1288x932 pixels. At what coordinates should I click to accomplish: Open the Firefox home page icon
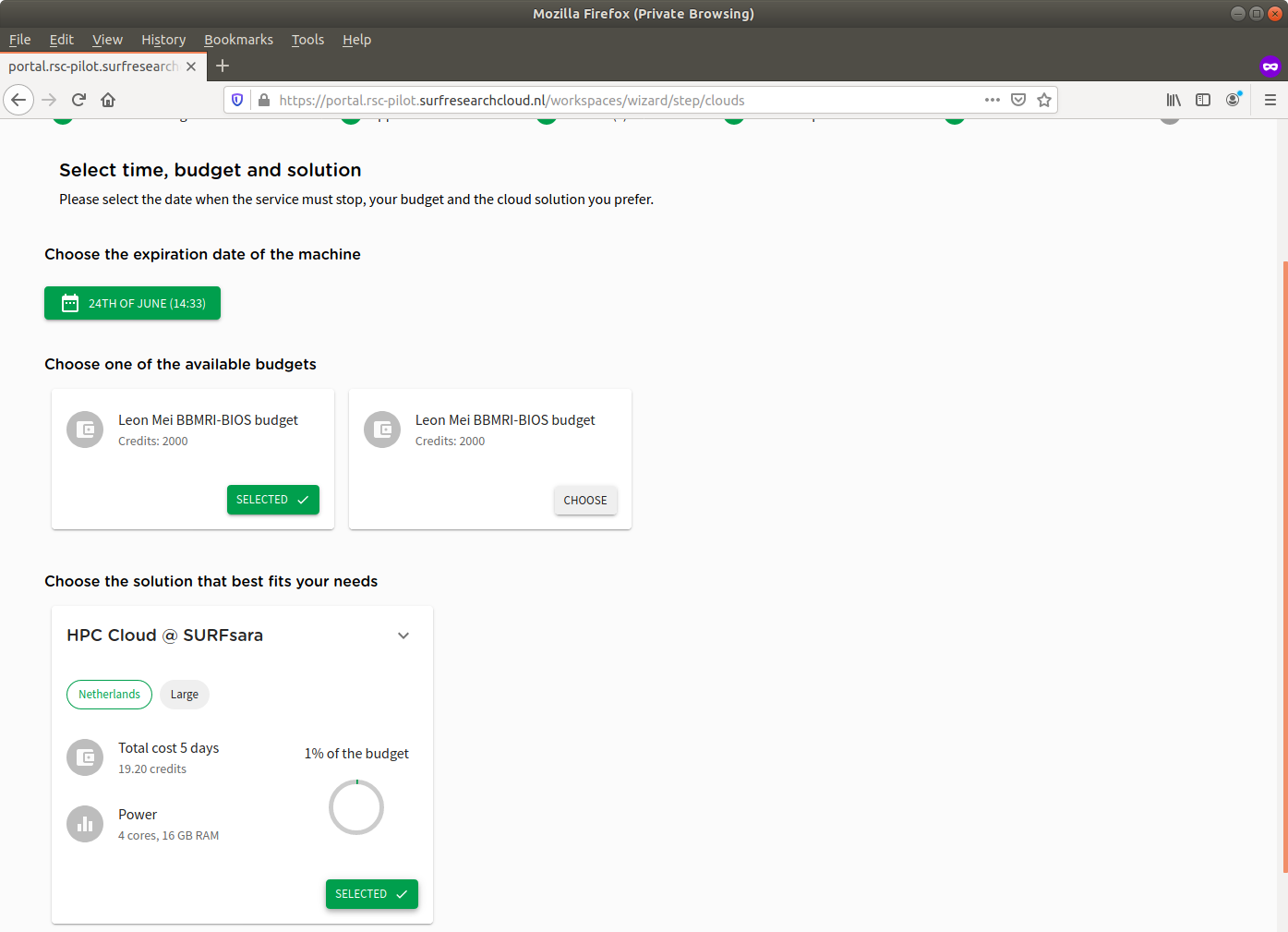(108, 100)
